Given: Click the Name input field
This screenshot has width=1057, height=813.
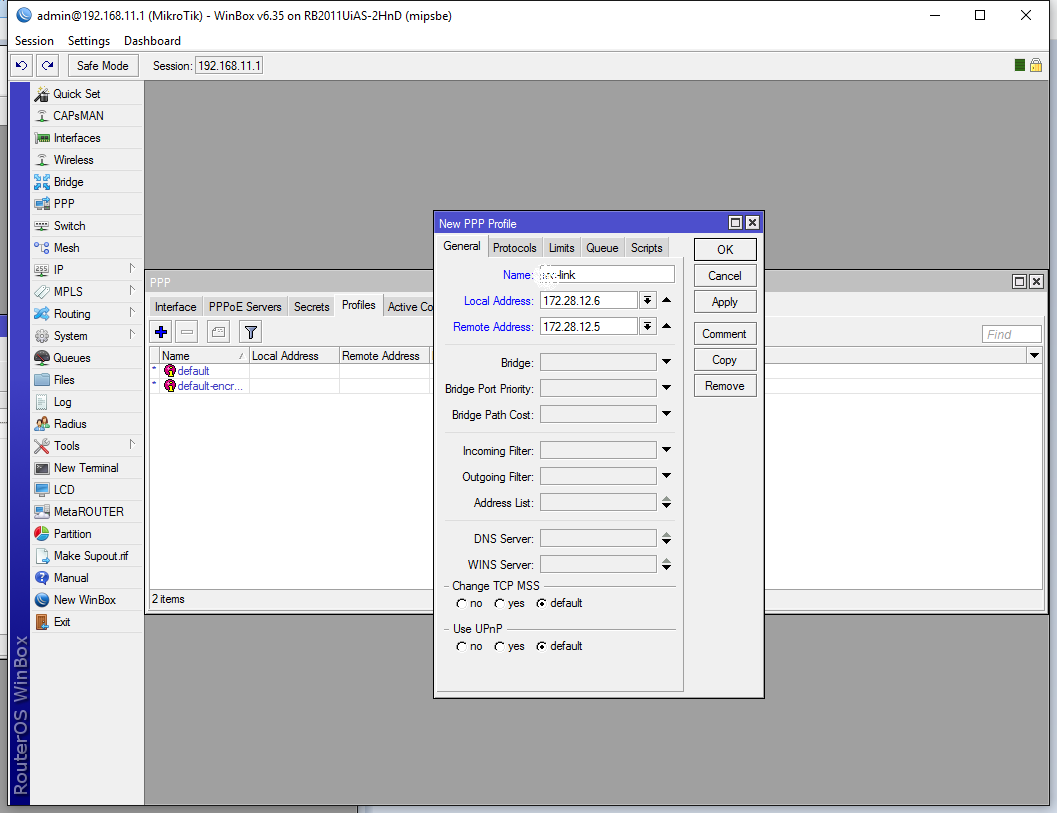Looking at the screenshot, I should click(x=607, y=274).
